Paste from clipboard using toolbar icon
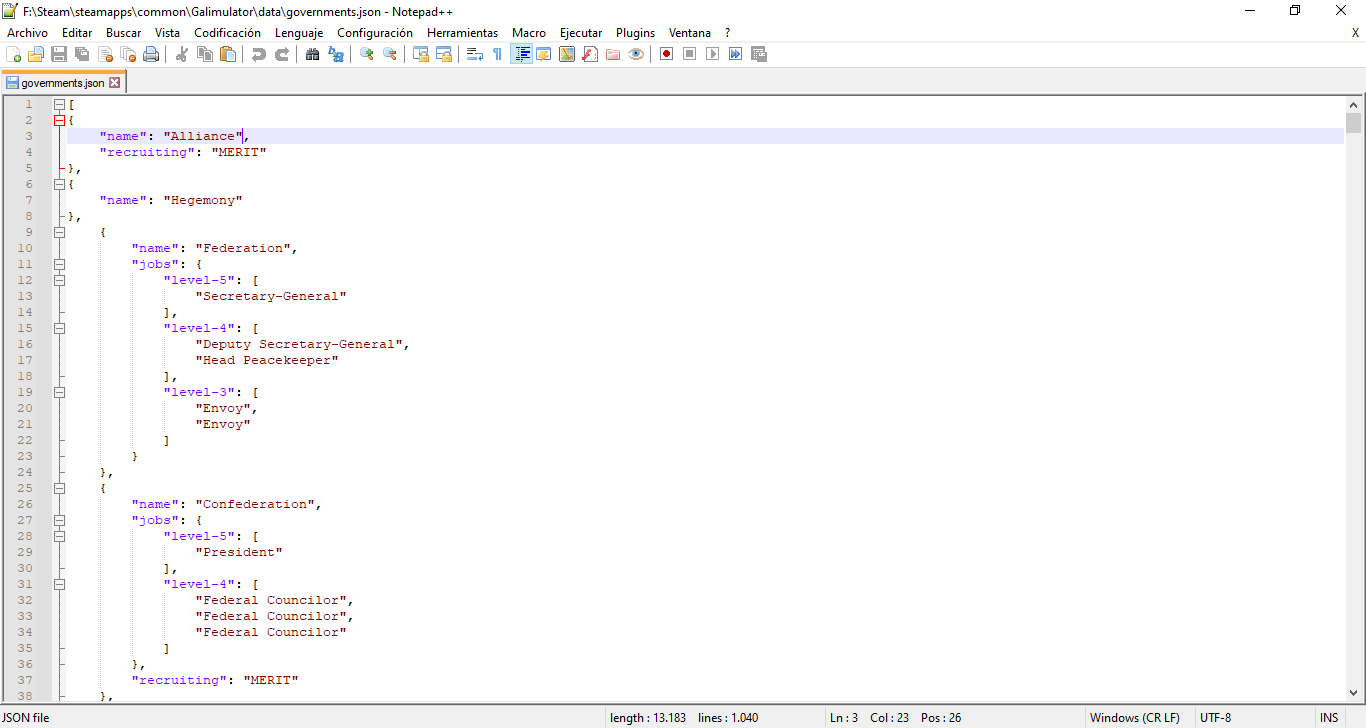Viewport: 1366px width, 728px height. (x=228, y=54)
